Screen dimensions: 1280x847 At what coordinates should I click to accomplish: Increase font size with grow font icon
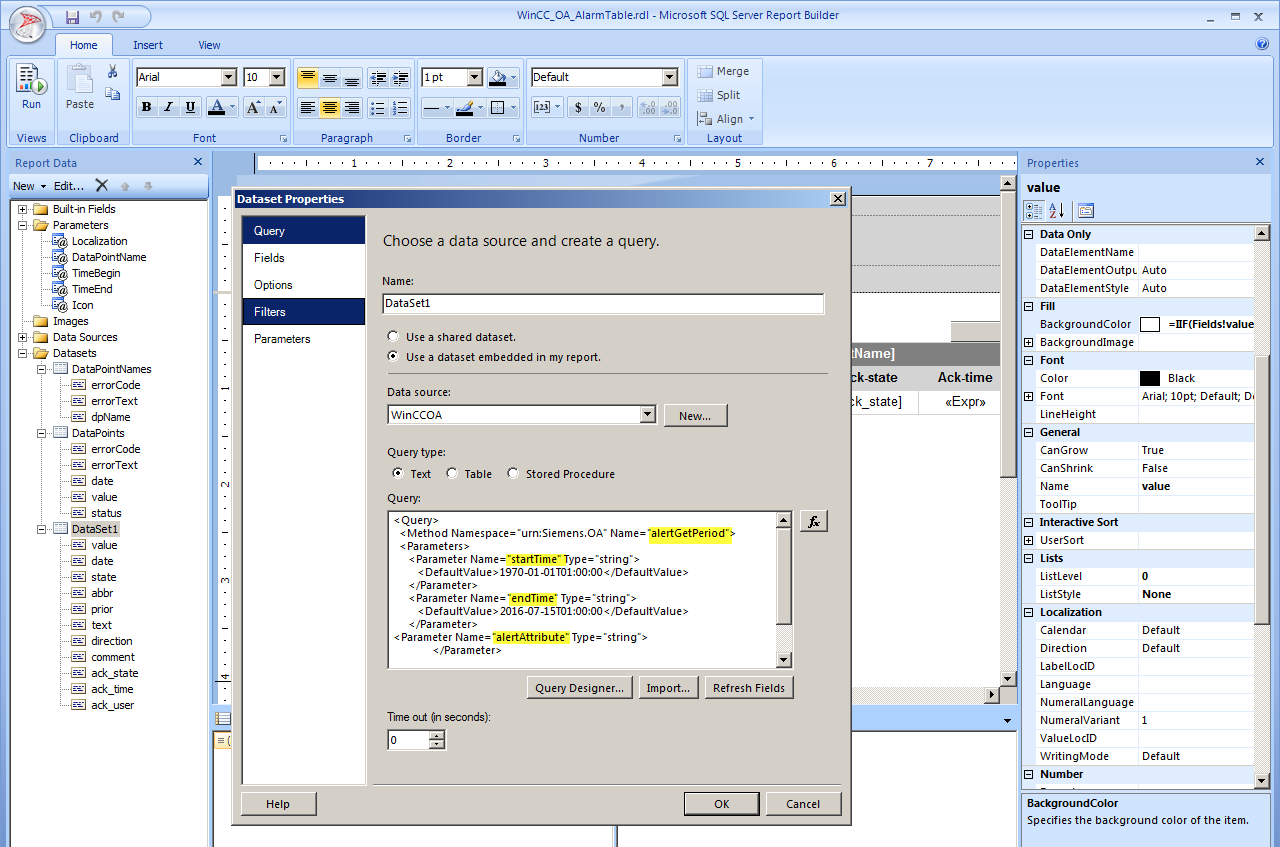[x=253, y=108]
